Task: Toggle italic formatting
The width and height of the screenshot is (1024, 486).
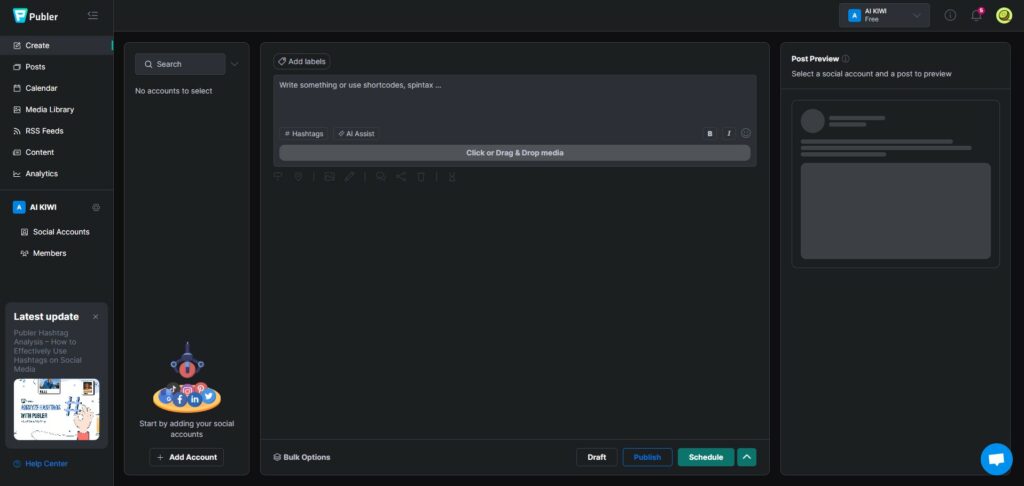Action: pos(728,133)
